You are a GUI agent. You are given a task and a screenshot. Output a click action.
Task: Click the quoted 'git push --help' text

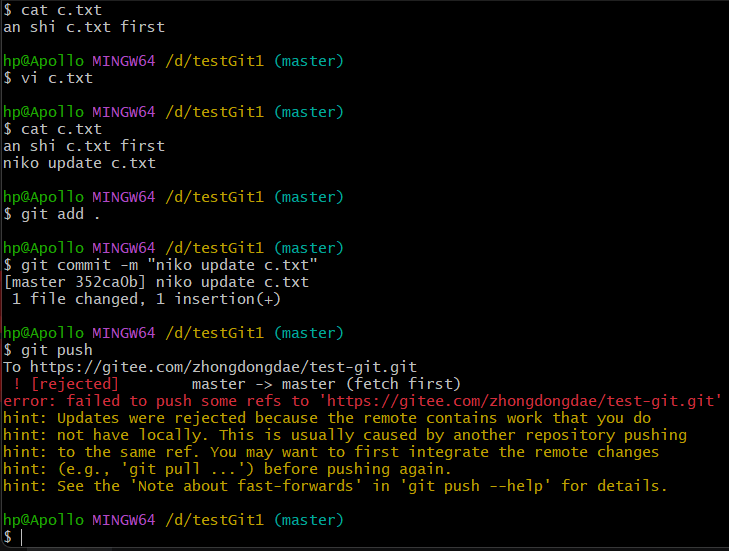click(476, 486)
